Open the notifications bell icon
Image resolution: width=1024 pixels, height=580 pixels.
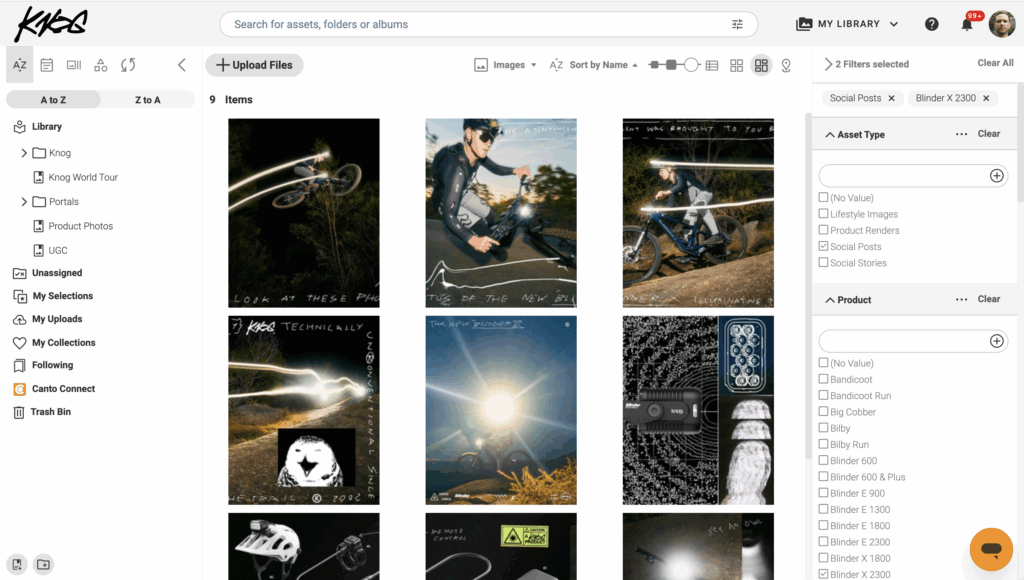(x=966, y=23)
